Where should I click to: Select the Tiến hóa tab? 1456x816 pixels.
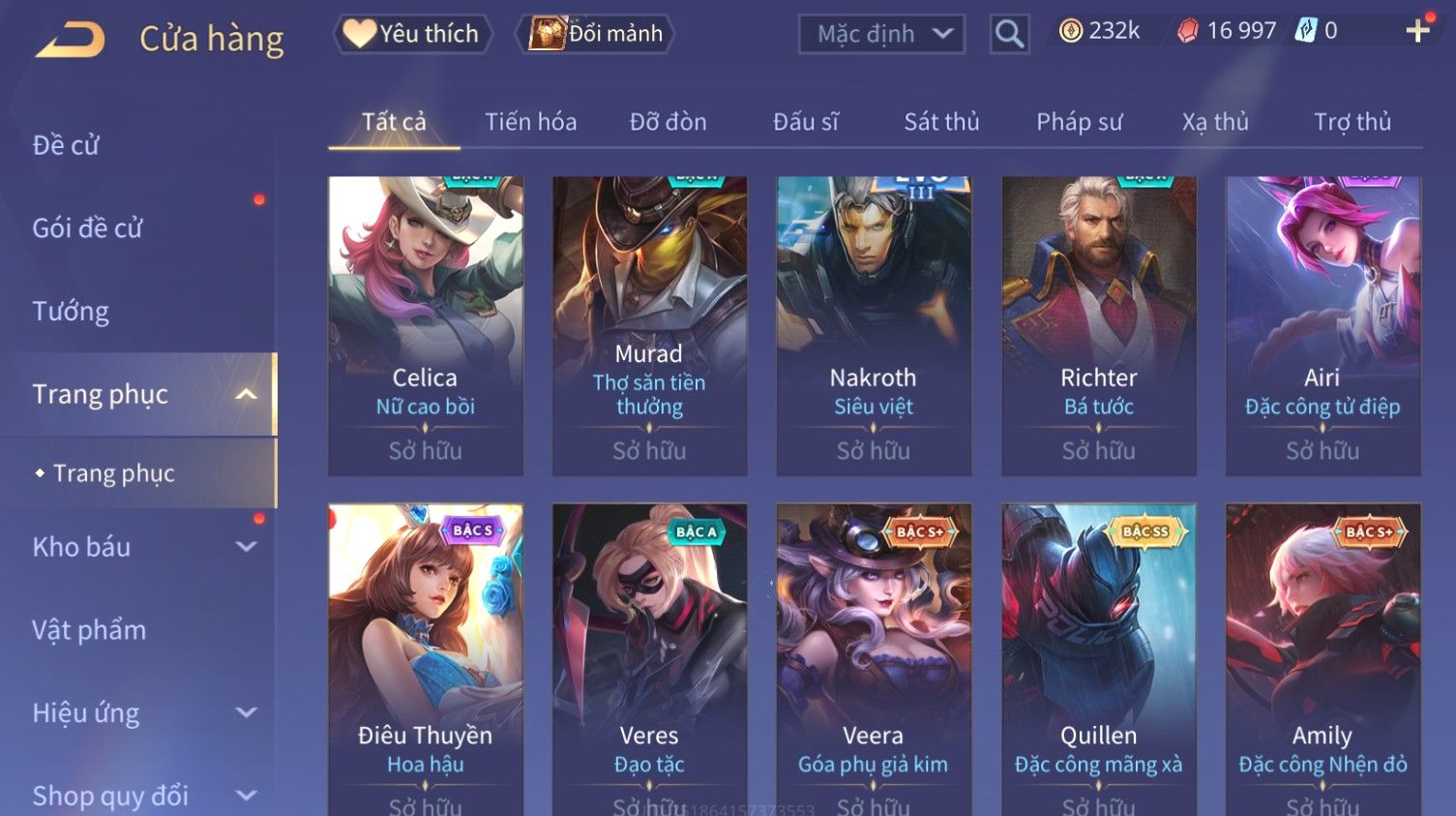click(530, 122)
